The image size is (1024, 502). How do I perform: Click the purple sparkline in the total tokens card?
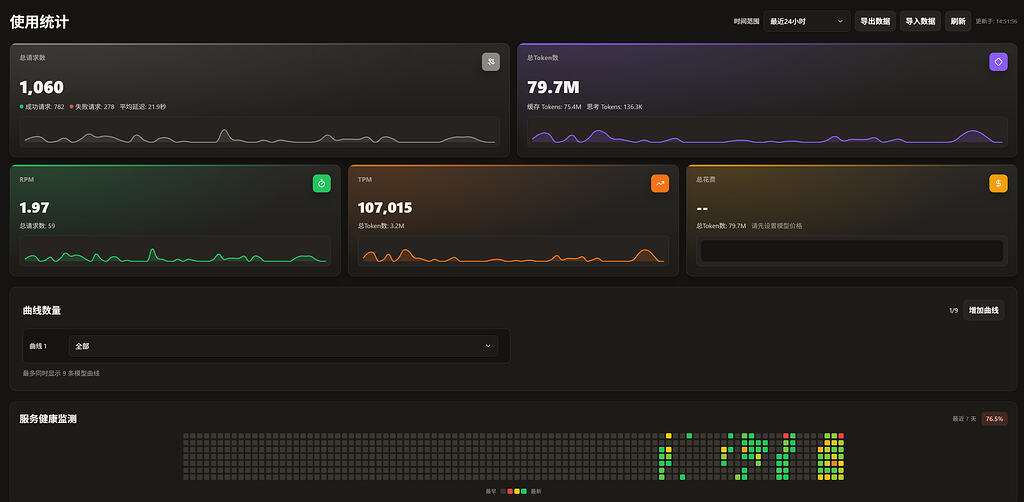(767, 132)
